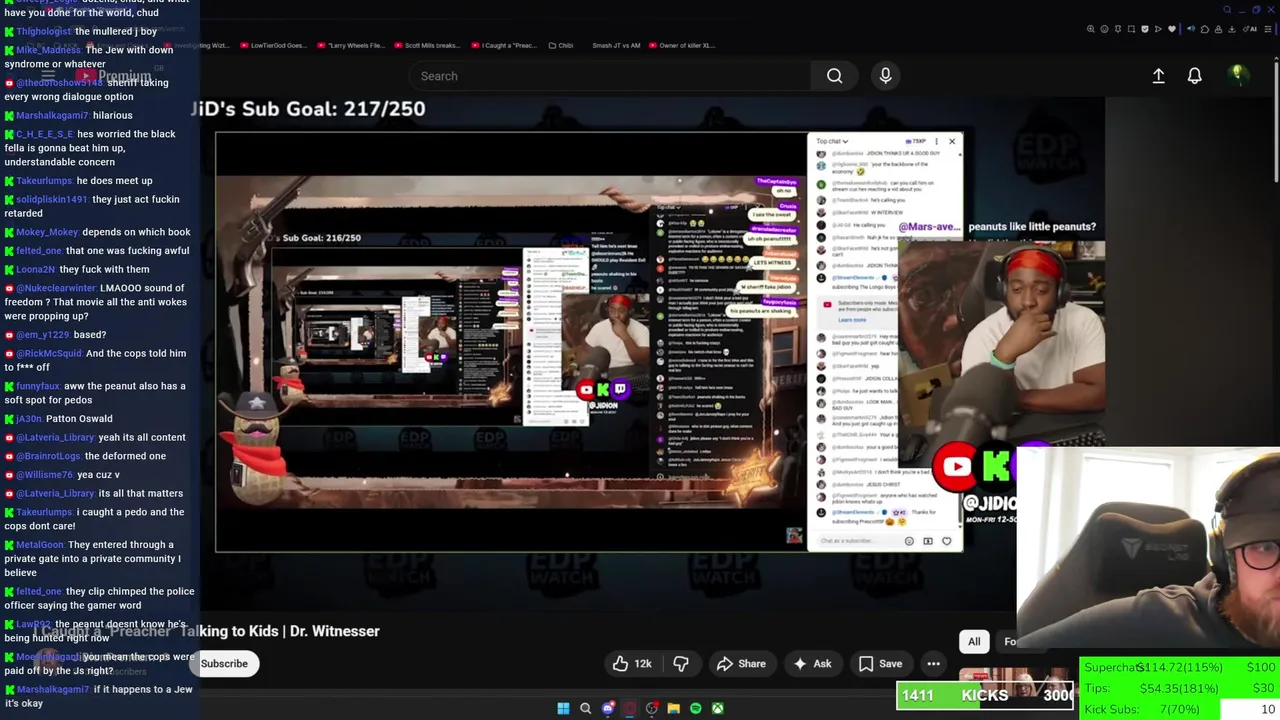Activate voice search microphone icon
Screen dimensions: 1280x720
click(x=885, y=76)
